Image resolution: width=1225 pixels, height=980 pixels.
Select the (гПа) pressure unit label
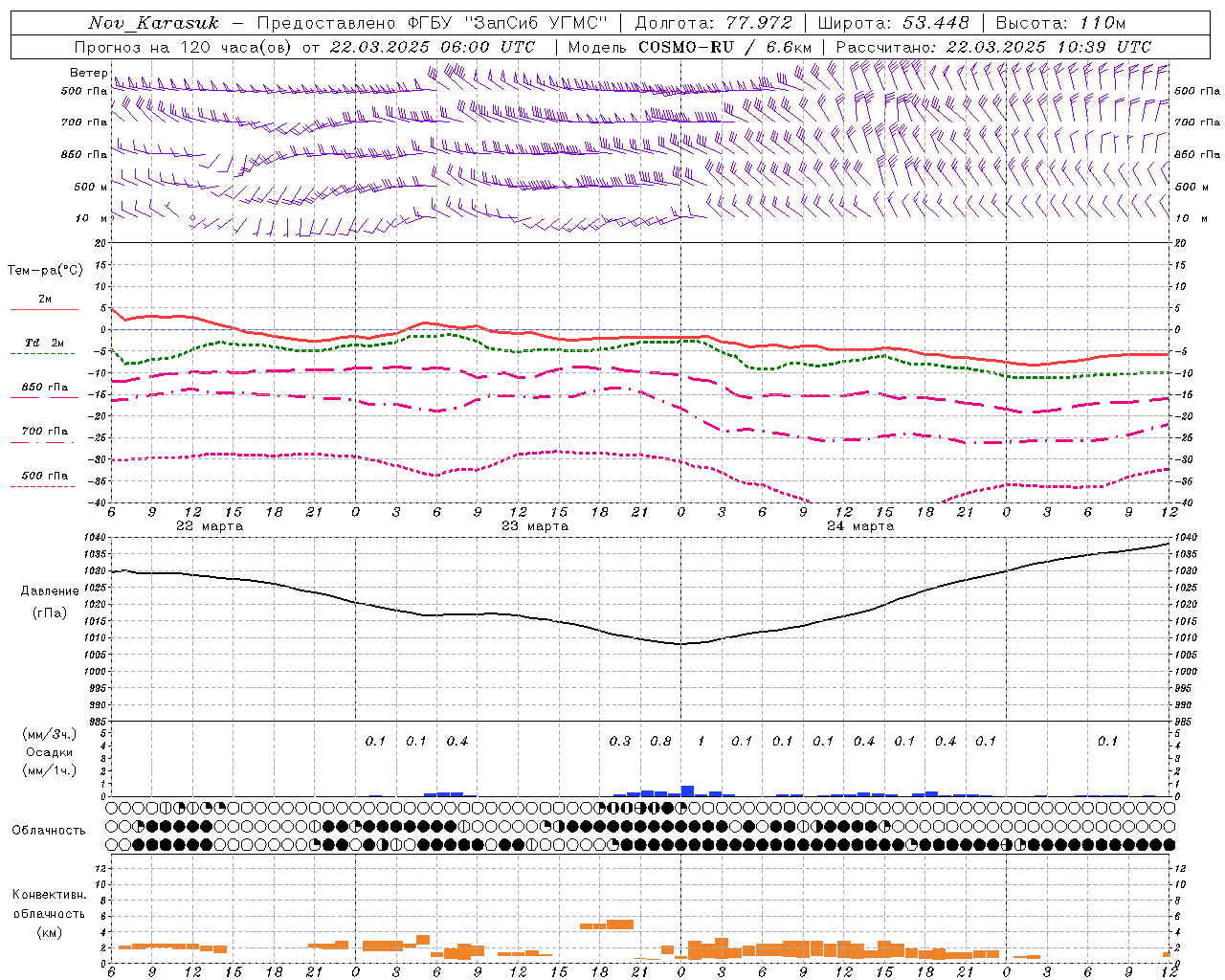[x=50, y=612]
